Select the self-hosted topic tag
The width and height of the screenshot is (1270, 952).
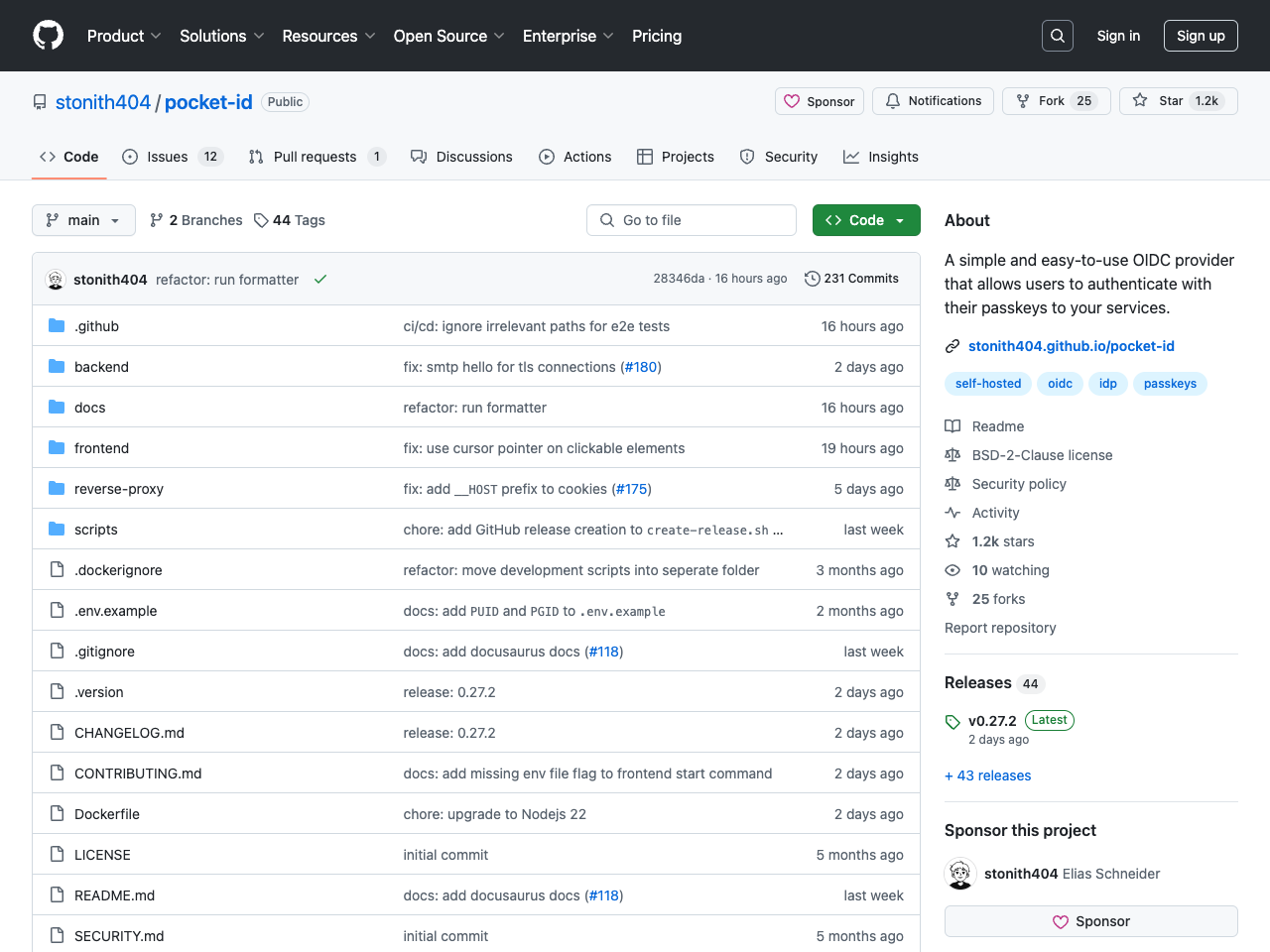[x=988, y=384]
